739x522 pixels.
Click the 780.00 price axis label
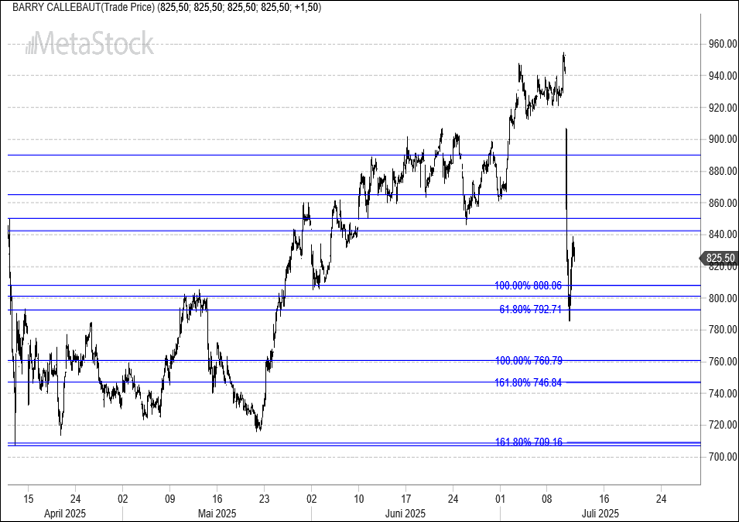click(723, 329)
